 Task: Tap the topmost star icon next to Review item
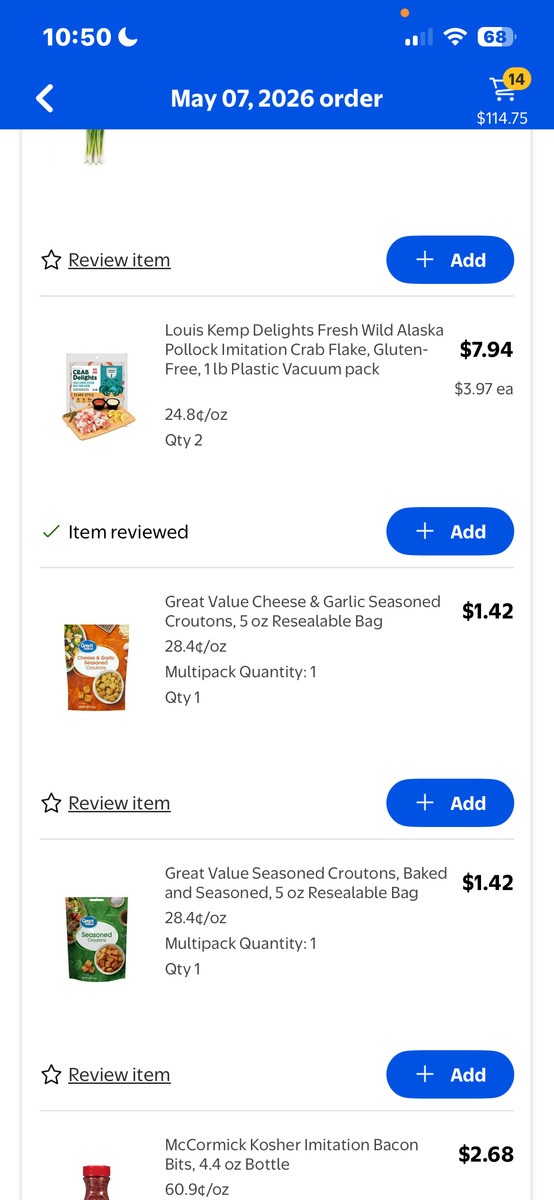pyautogui.click(x=51, y=260)
